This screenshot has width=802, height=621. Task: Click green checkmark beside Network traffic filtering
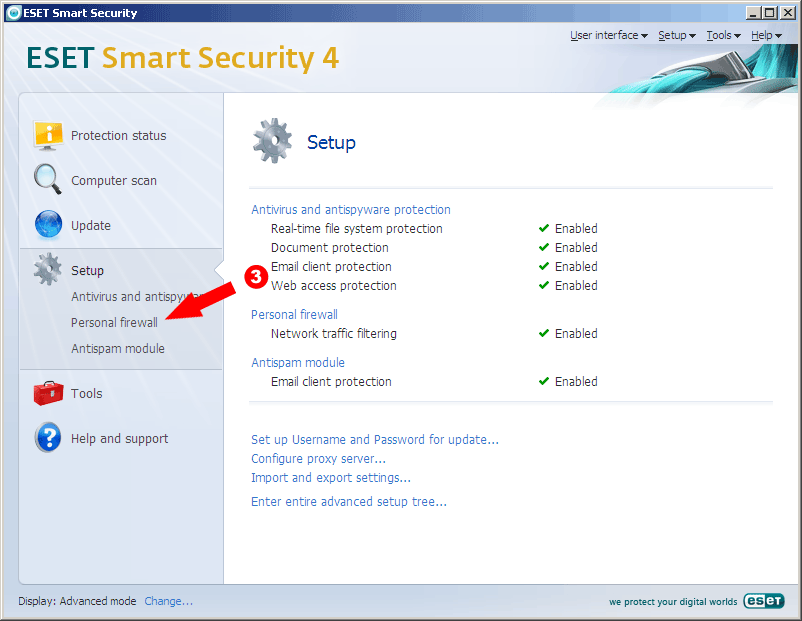click(544, 333)
